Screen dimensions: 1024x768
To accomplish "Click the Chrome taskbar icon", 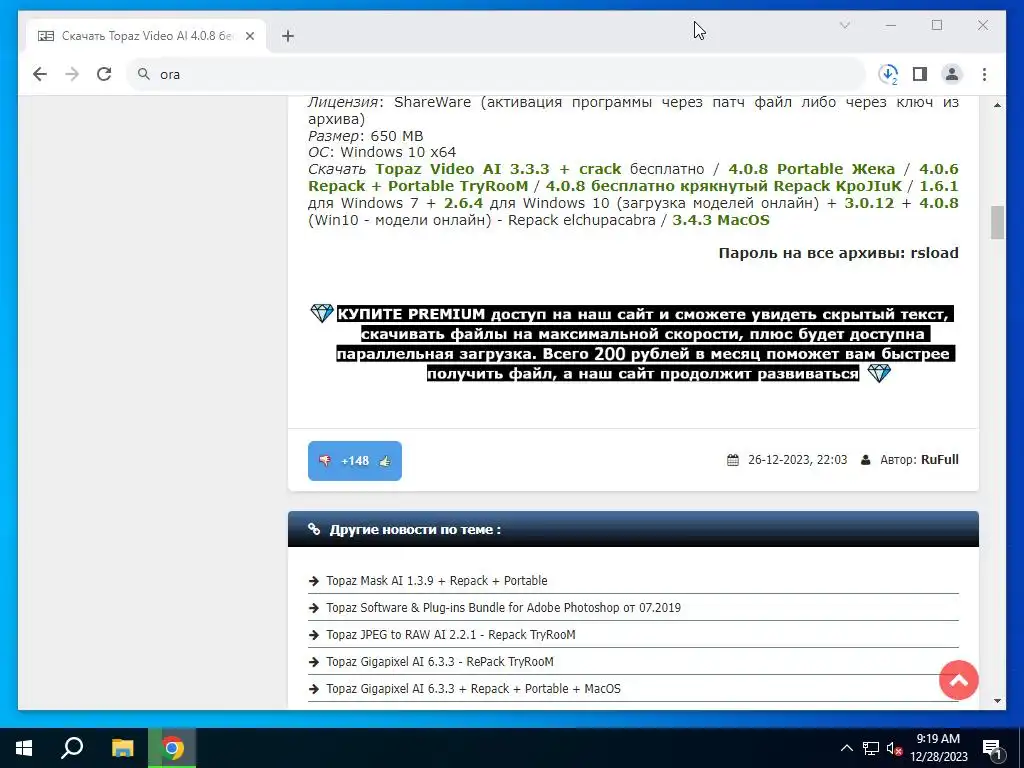I will coord(172,748).
